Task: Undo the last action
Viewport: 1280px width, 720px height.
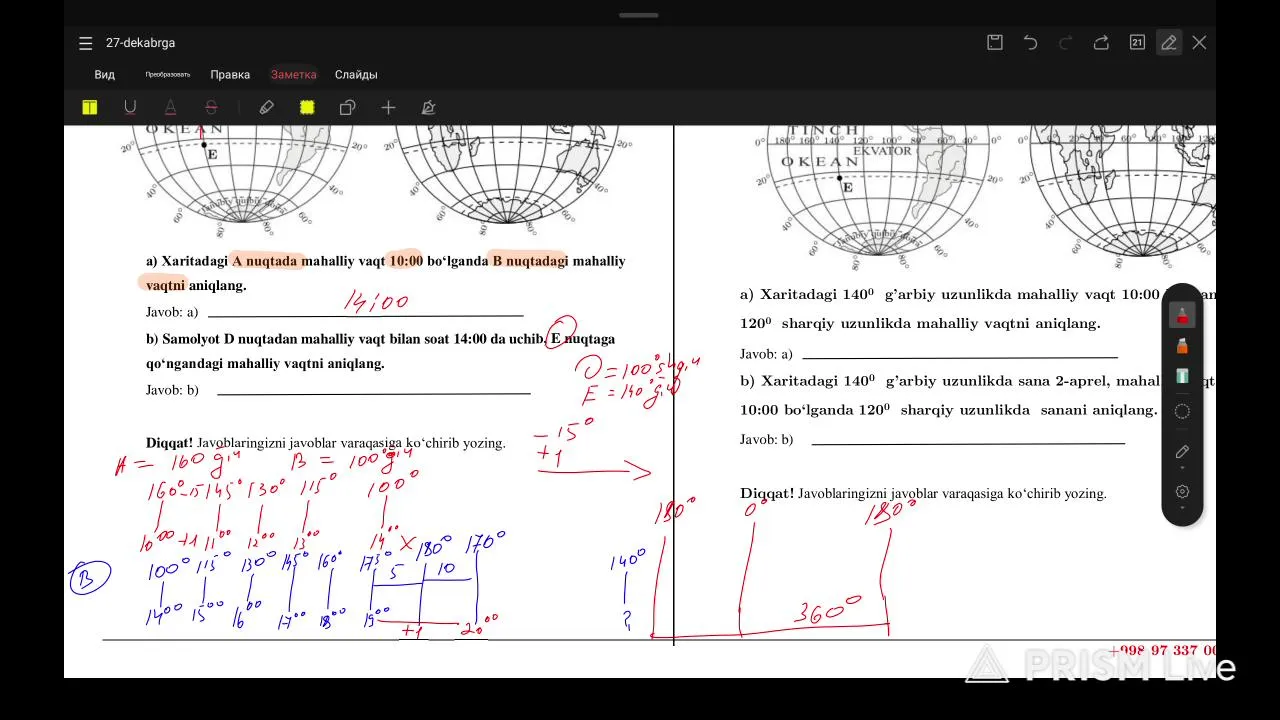Action: (x=1030, y=42)
